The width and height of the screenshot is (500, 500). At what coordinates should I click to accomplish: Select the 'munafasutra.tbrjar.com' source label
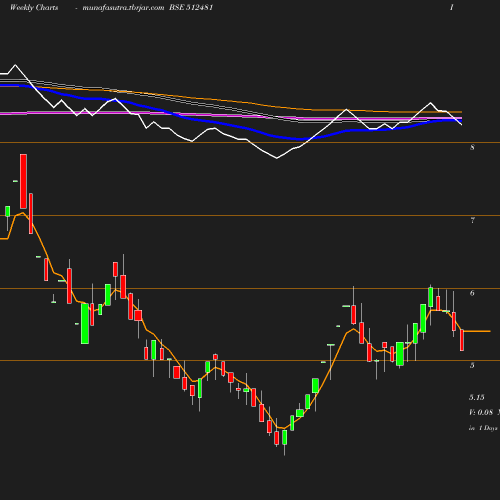point(123,8)
